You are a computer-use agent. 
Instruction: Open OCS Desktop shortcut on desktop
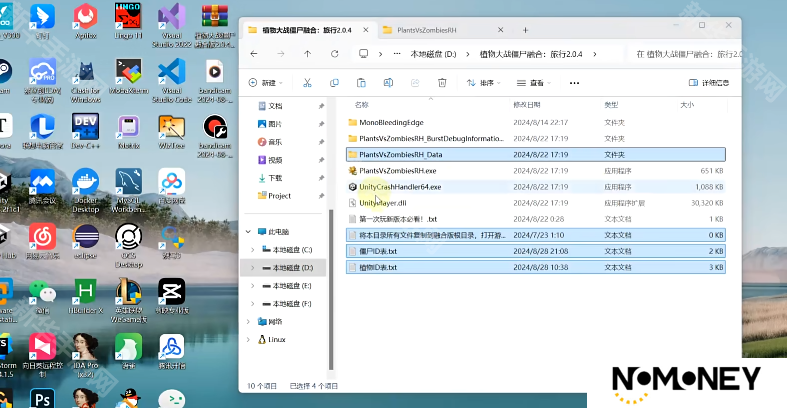pyautogui.click(x=128, y=246)
